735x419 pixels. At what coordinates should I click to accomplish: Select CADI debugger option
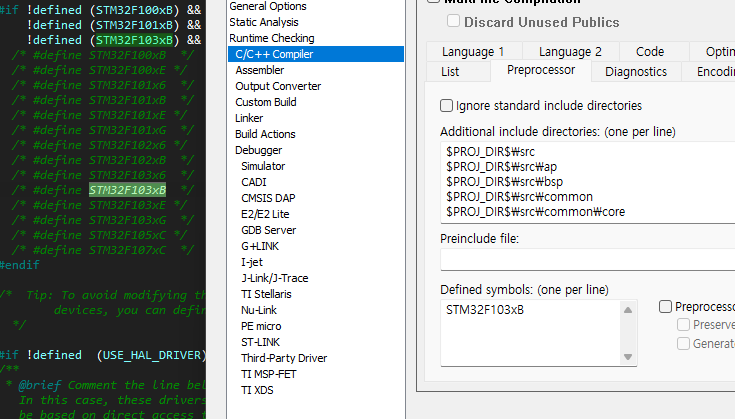pyautogui.click(x=254, y=182)
